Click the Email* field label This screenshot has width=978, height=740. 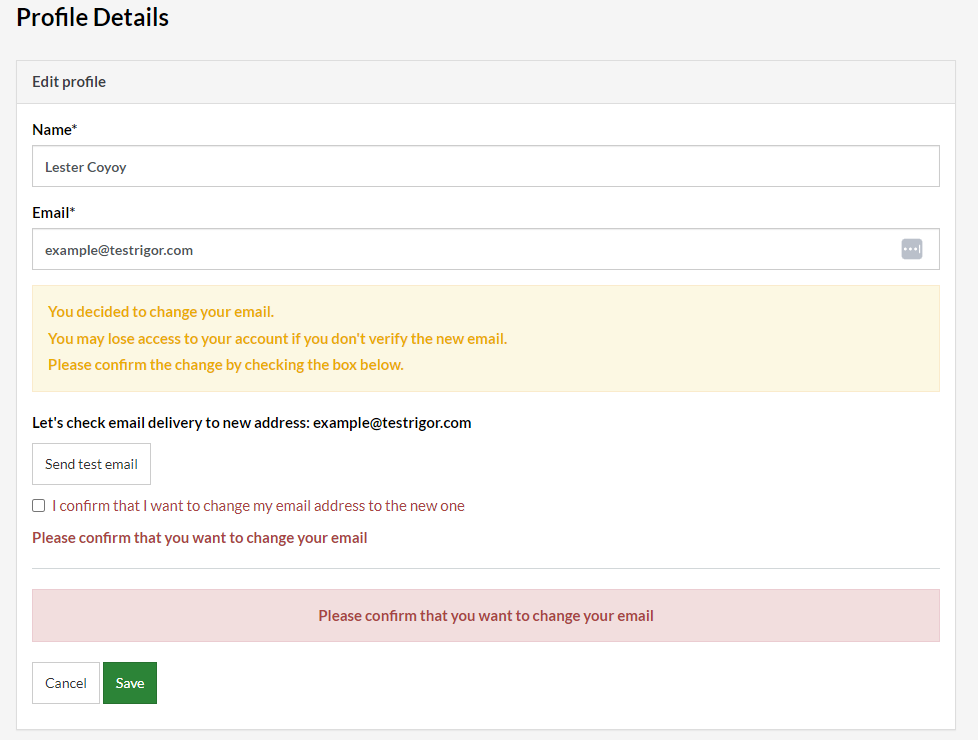pyautogui.click(x=53, y=213)
